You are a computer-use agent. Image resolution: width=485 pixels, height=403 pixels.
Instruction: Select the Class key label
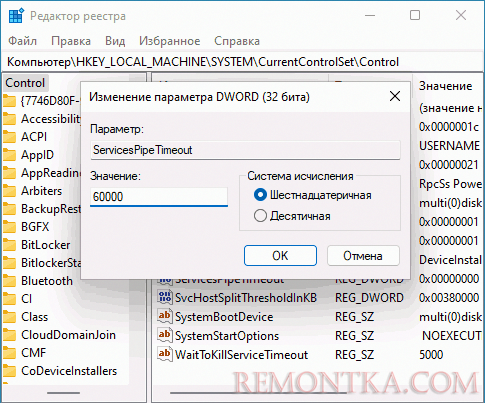point(35,317)
